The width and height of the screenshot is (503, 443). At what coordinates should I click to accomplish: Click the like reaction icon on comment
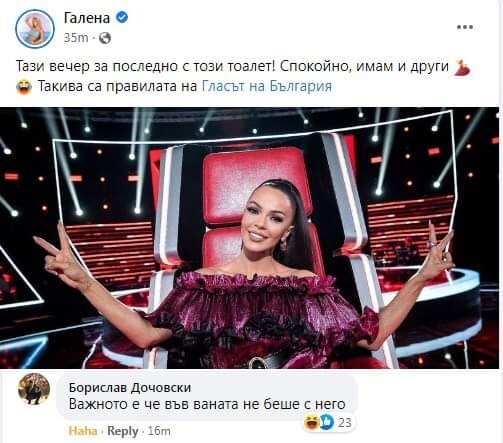(x=327, y=422)
